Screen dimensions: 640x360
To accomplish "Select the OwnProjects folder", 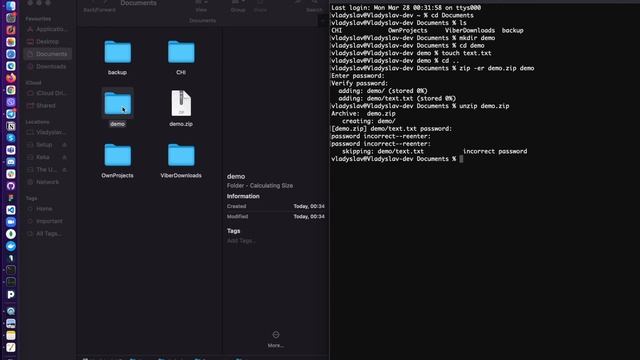I will pyautogui.click(x=118, y=155).
